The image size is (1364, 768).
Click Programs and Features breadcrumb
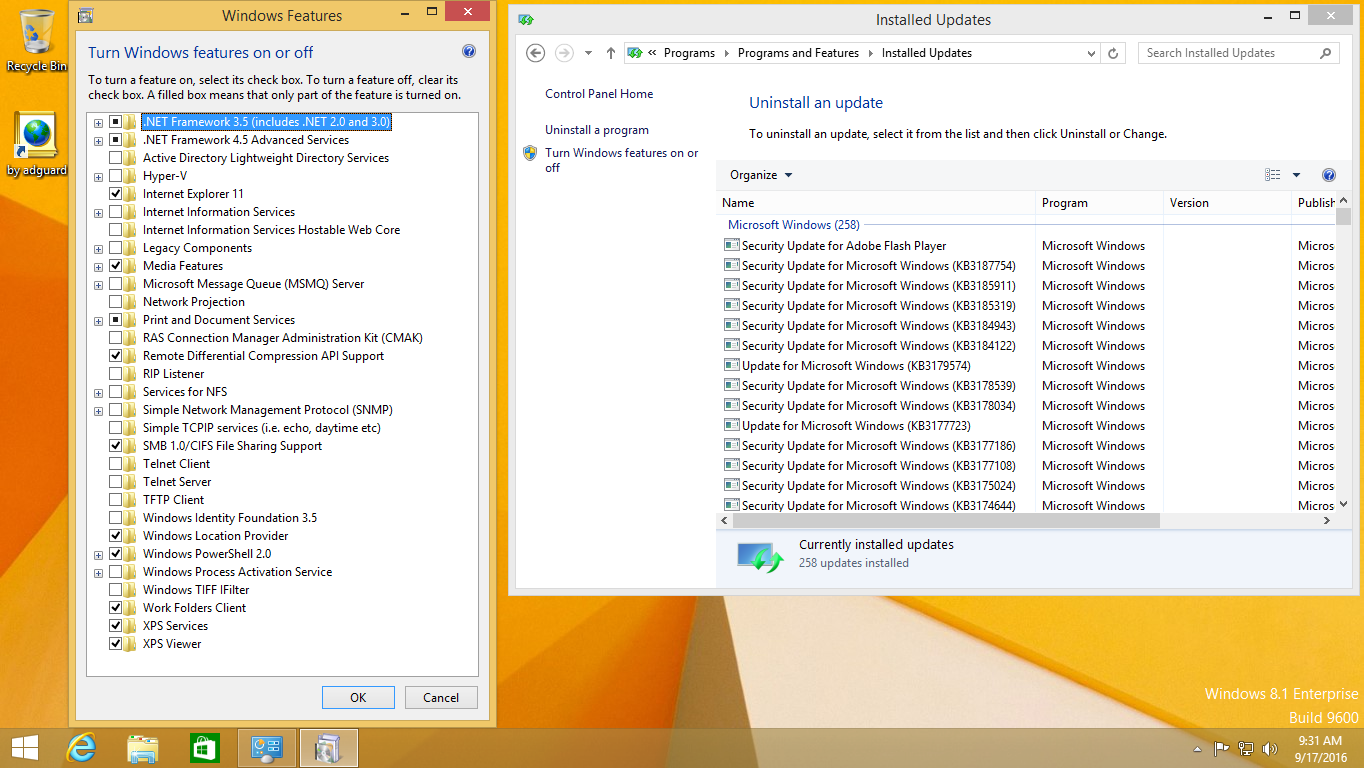pyautogui.click(x=798, y=53)
